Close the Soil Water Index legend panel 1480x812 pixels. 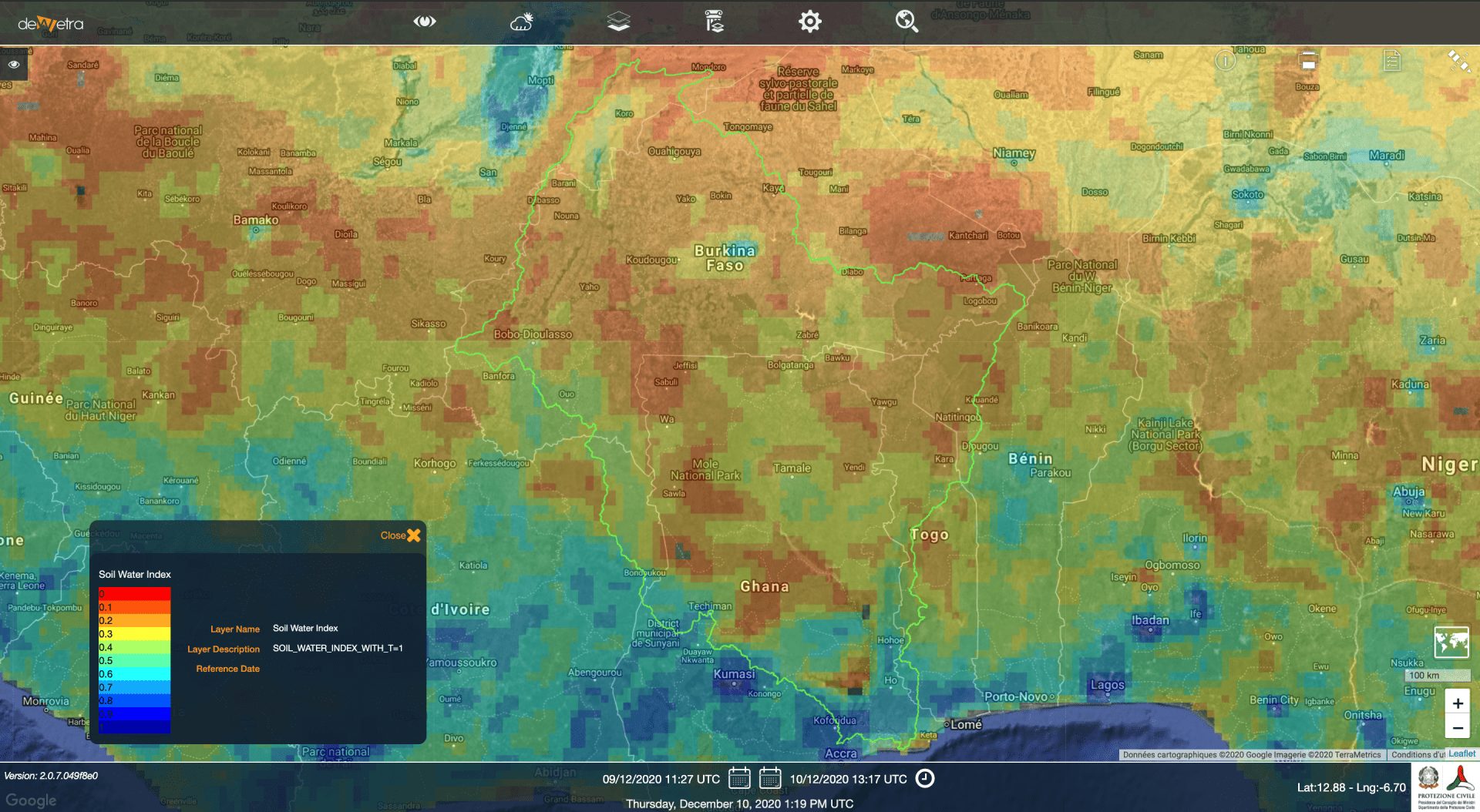[401, 535]
